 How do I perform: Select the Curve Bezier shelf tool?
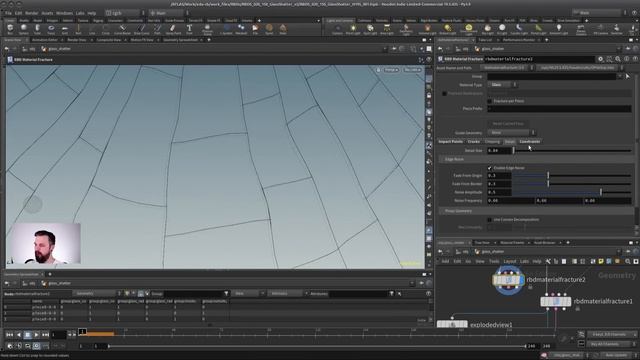click(122, 29)
